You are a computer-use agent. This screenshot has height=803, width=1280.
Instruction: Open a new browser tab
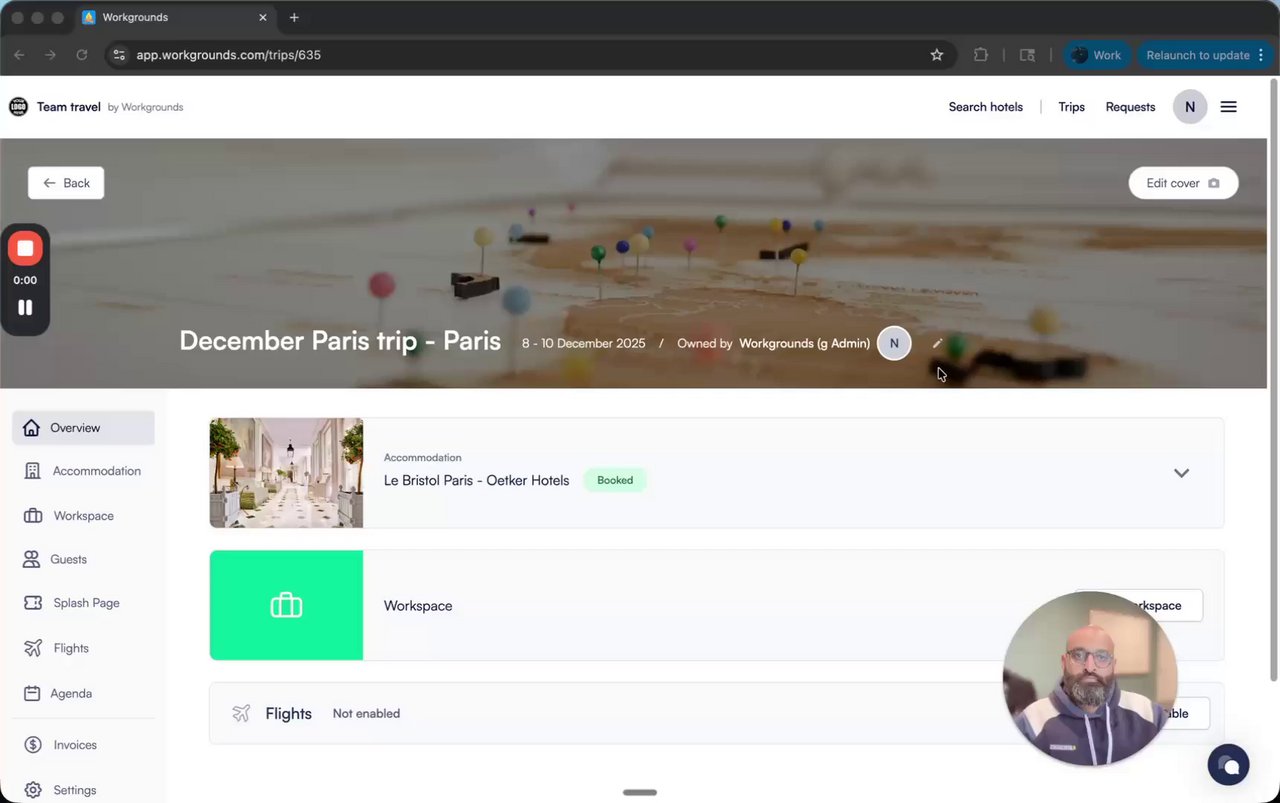tap(294, 17)
